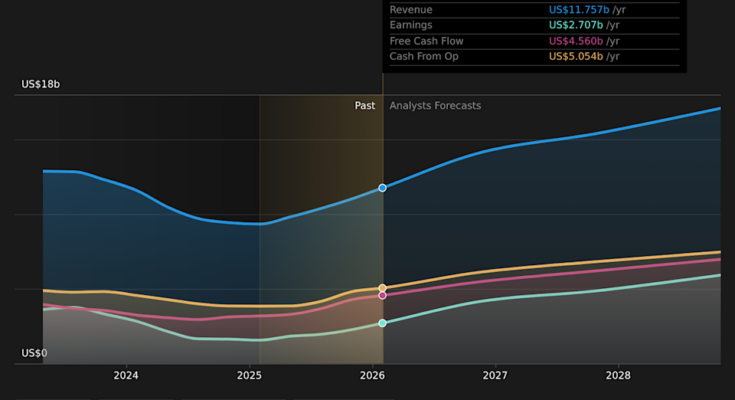
Task: Click the 2025 x-axis label
Action: click(x=249, y=376)
